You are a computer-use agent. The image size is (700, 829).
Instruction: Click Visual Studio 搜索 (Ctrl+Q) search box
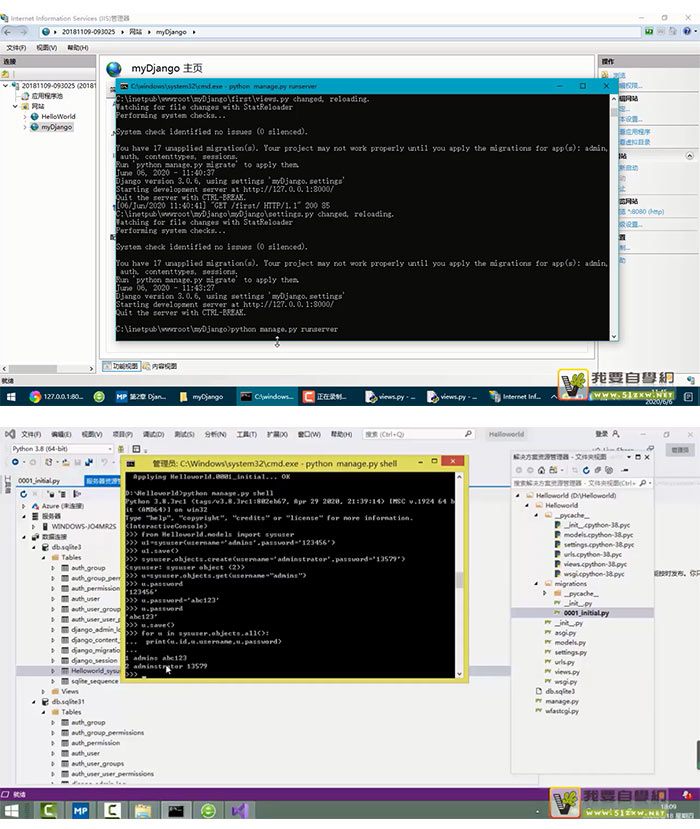coord(418,434)
